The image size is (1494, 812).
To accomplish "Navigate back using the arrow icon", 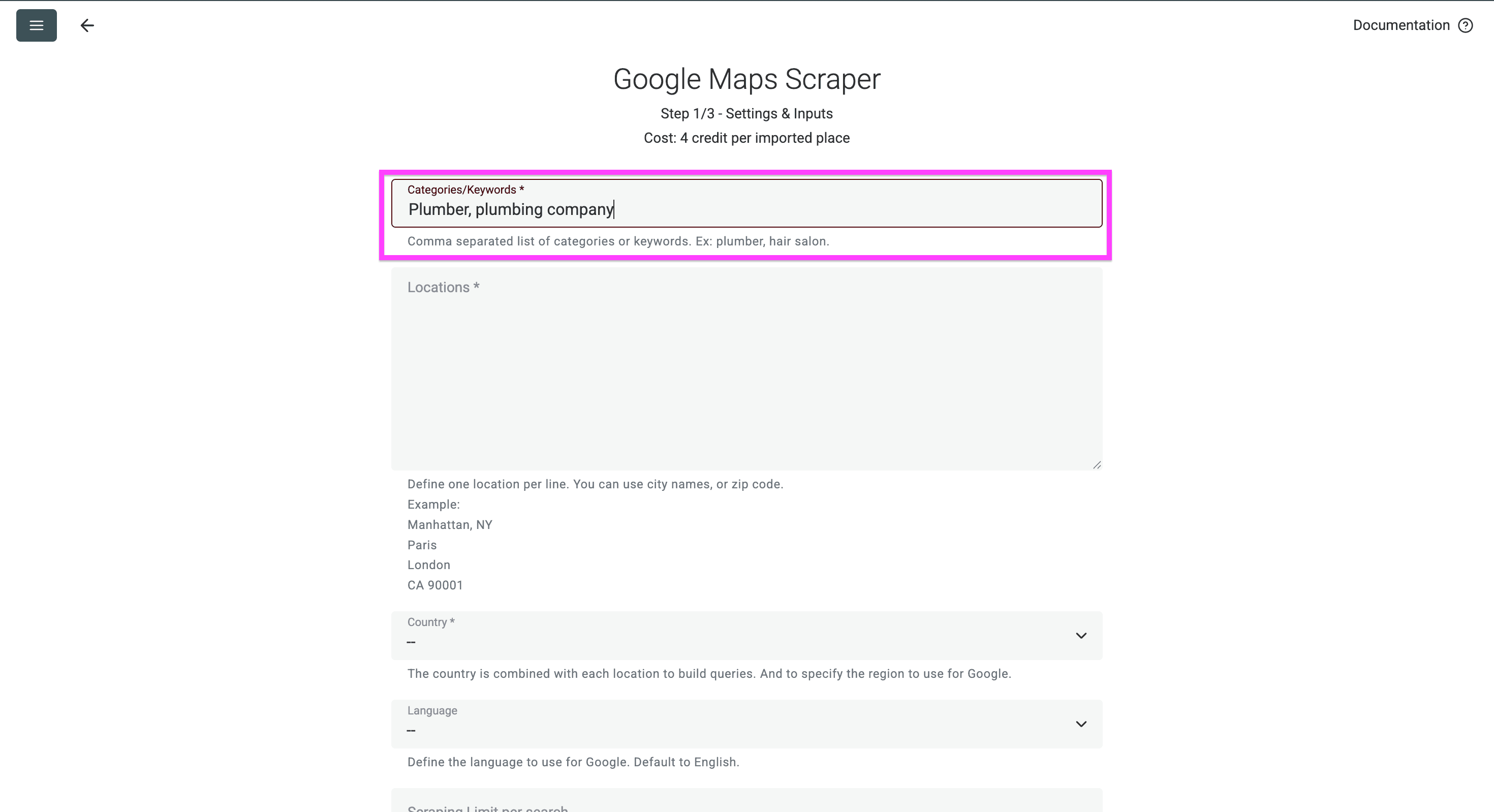I will click(x=87, y=25).
